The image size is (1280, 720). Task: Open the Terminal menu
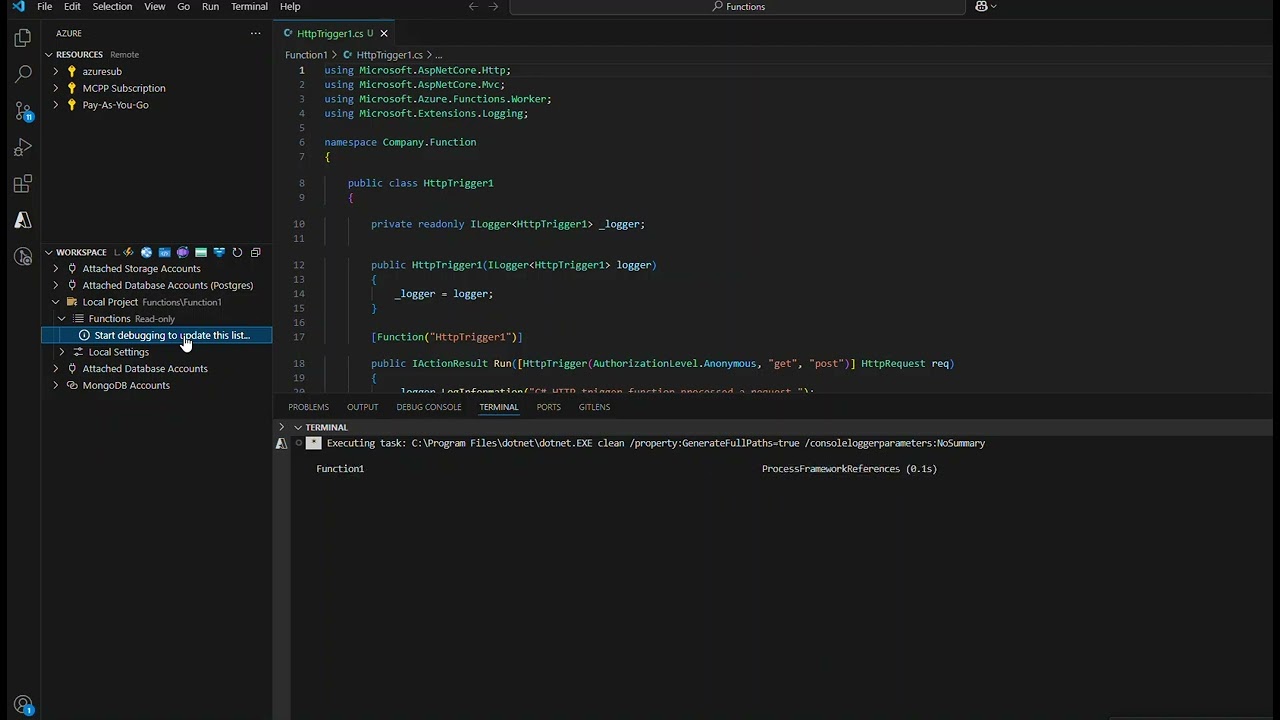(x=249, y=6)
